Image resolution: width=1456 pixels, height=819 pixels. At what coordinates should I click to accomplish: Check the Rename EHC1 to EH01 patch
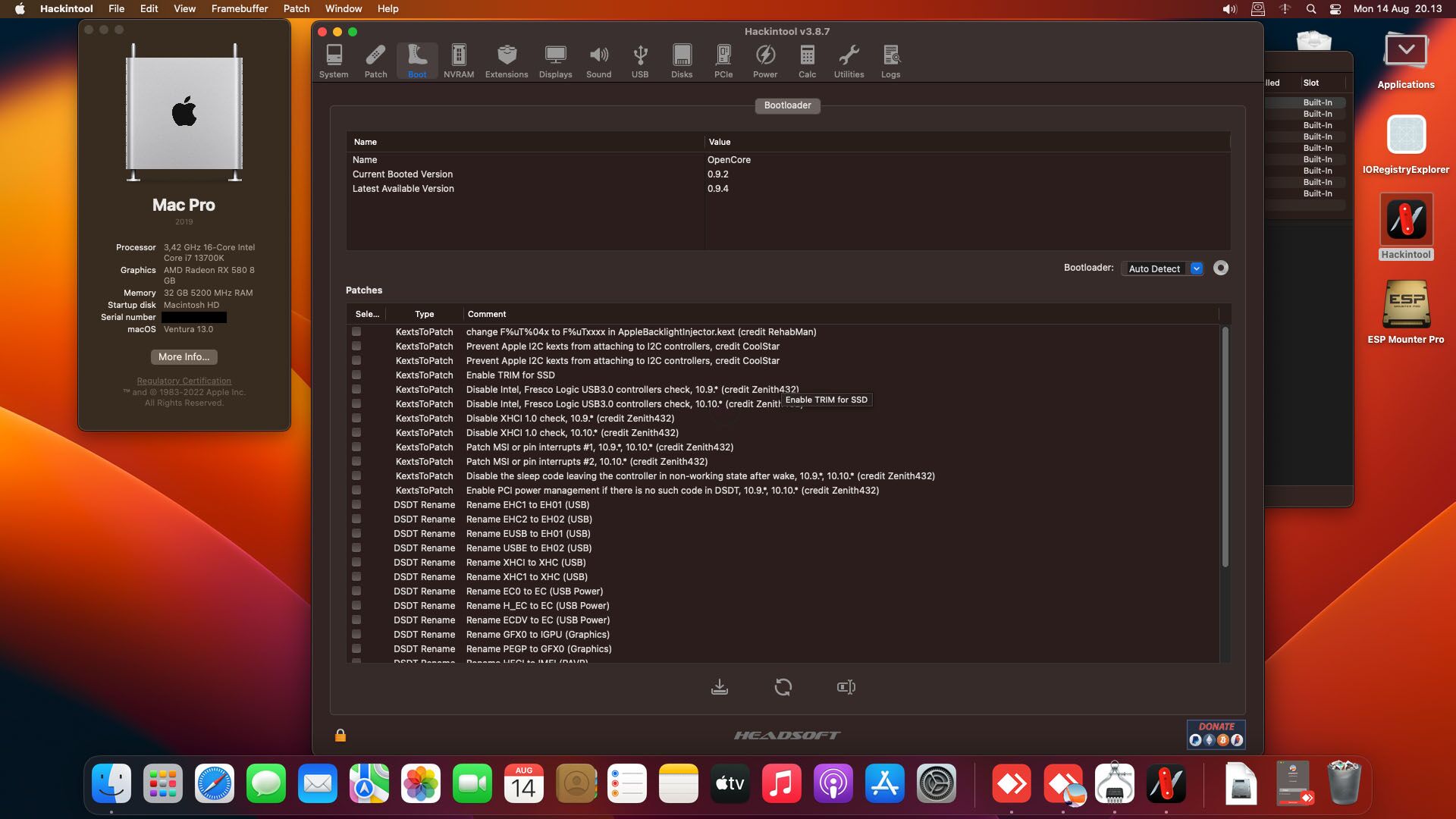click(x=356, y=504)
